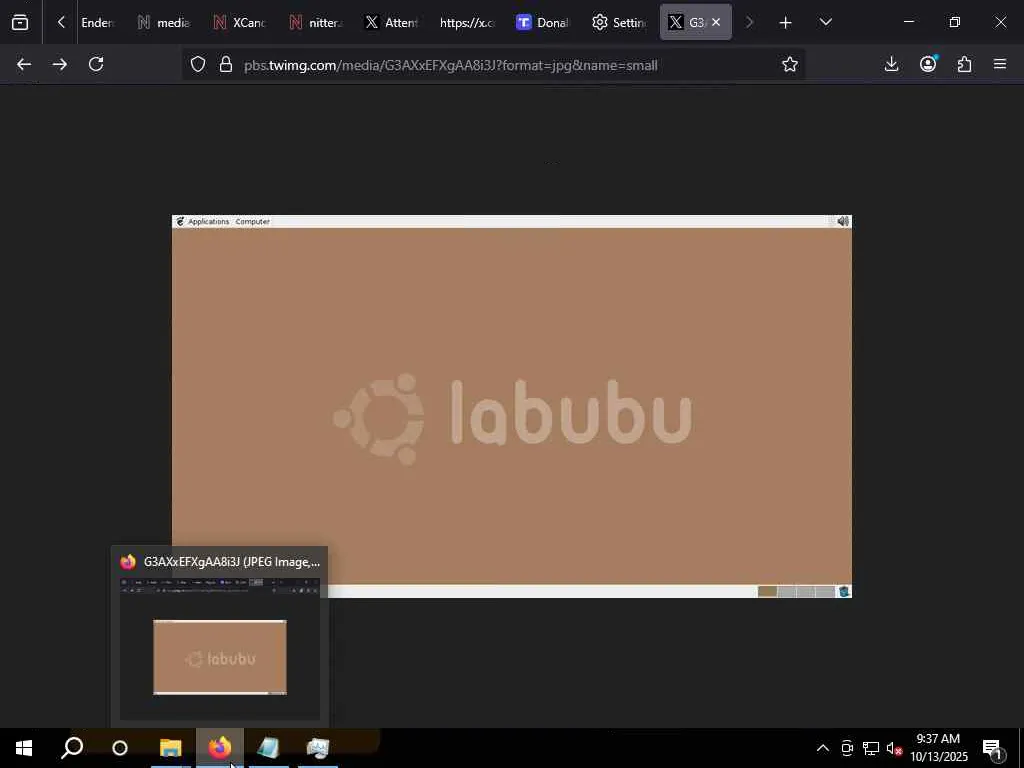The height and width of the screenshot is (768, 1024).
Task: Switch to the 'Settin' tab
Action: (619, 22)
